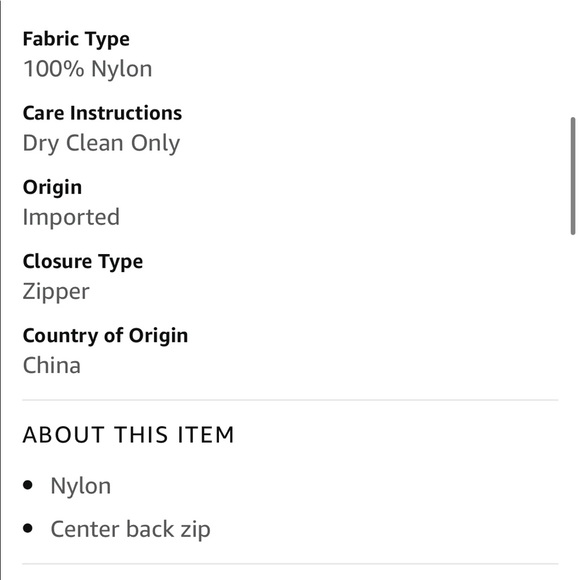Select the Origin label
The image size is (580, 580).
click(x=52, y=188)
